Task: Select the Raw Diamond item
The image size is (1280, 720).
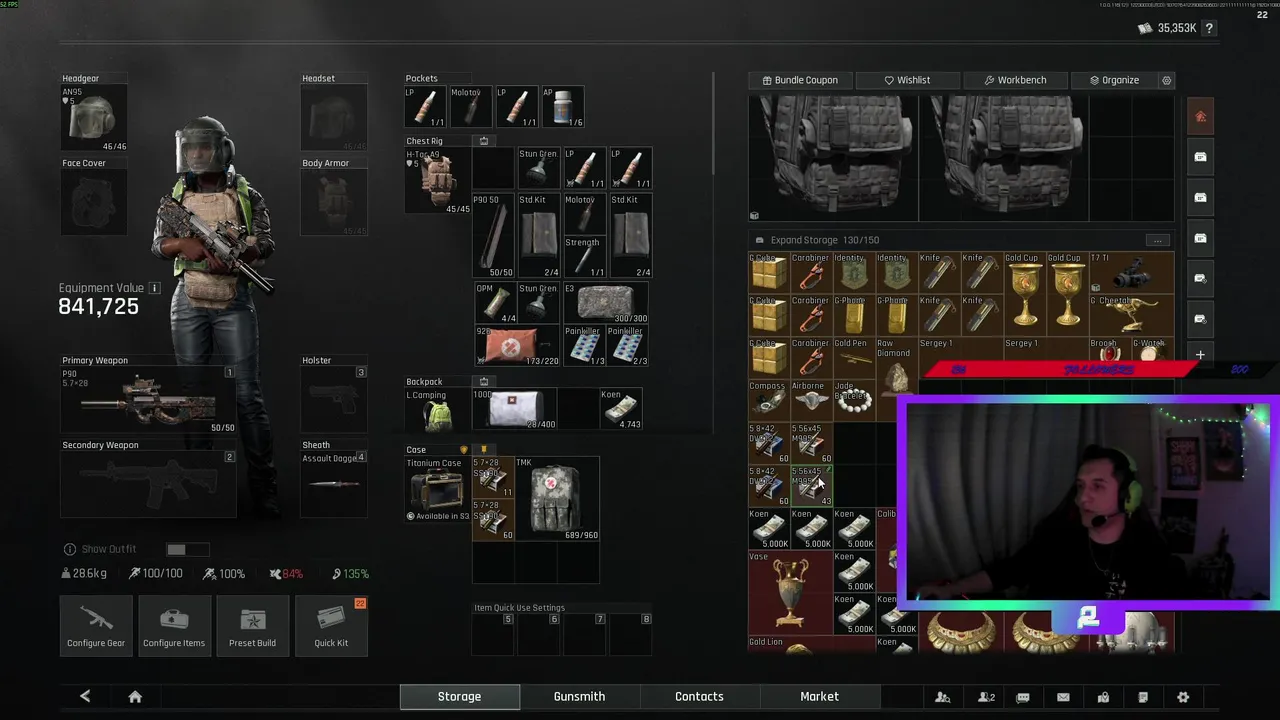Action: (897, 369)
